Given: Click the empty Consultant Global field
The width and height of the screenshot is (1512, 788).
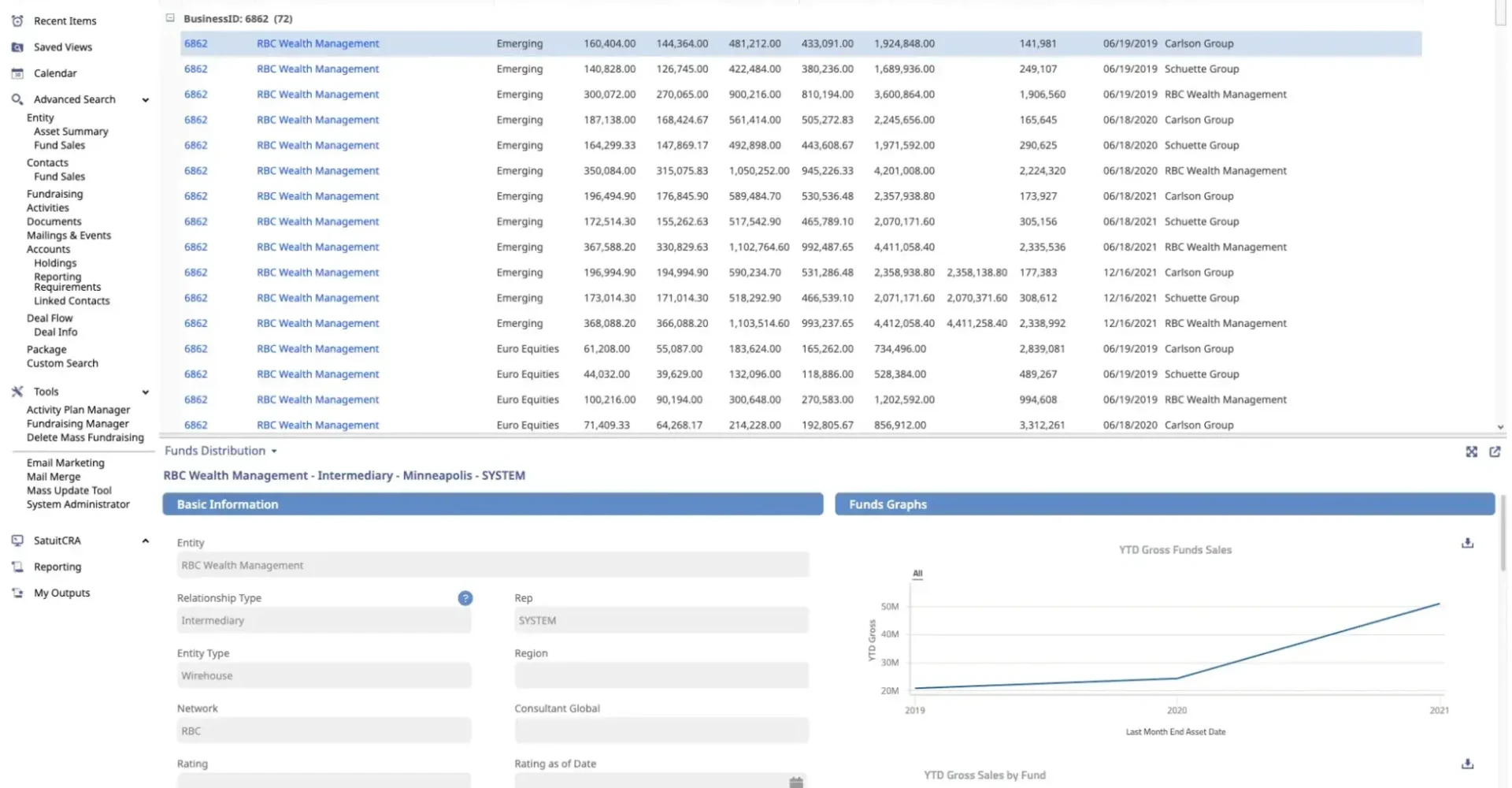Looking at the screenshot, I should click(x=661, y=730).
